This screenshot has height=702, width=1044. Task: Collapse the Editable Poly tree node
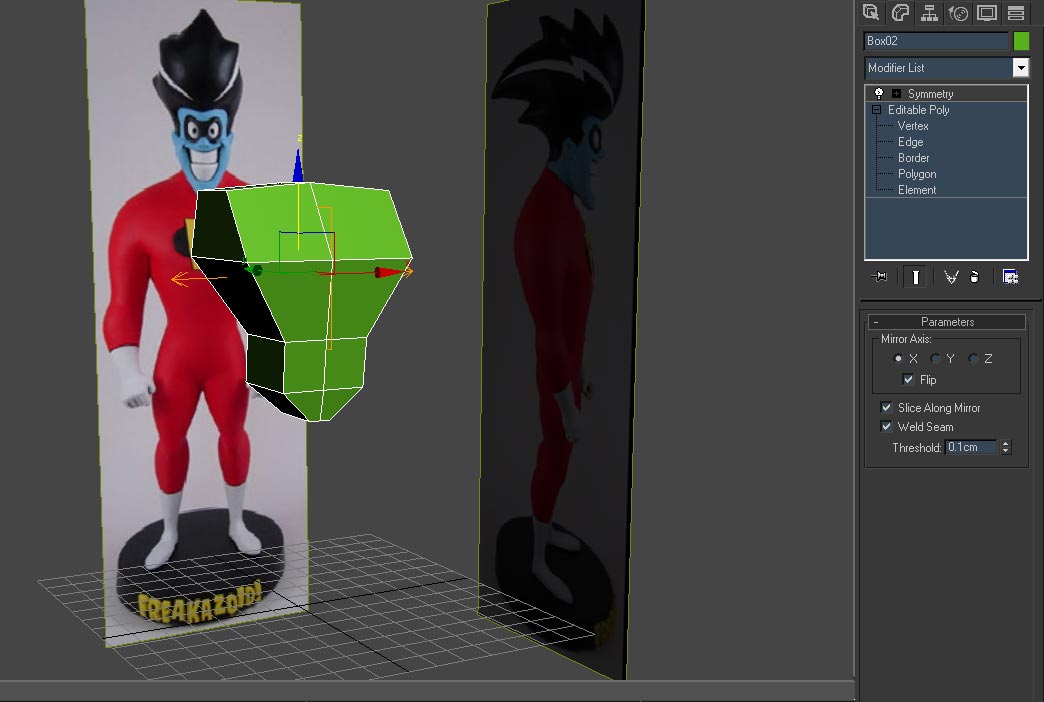click(876, 110)
